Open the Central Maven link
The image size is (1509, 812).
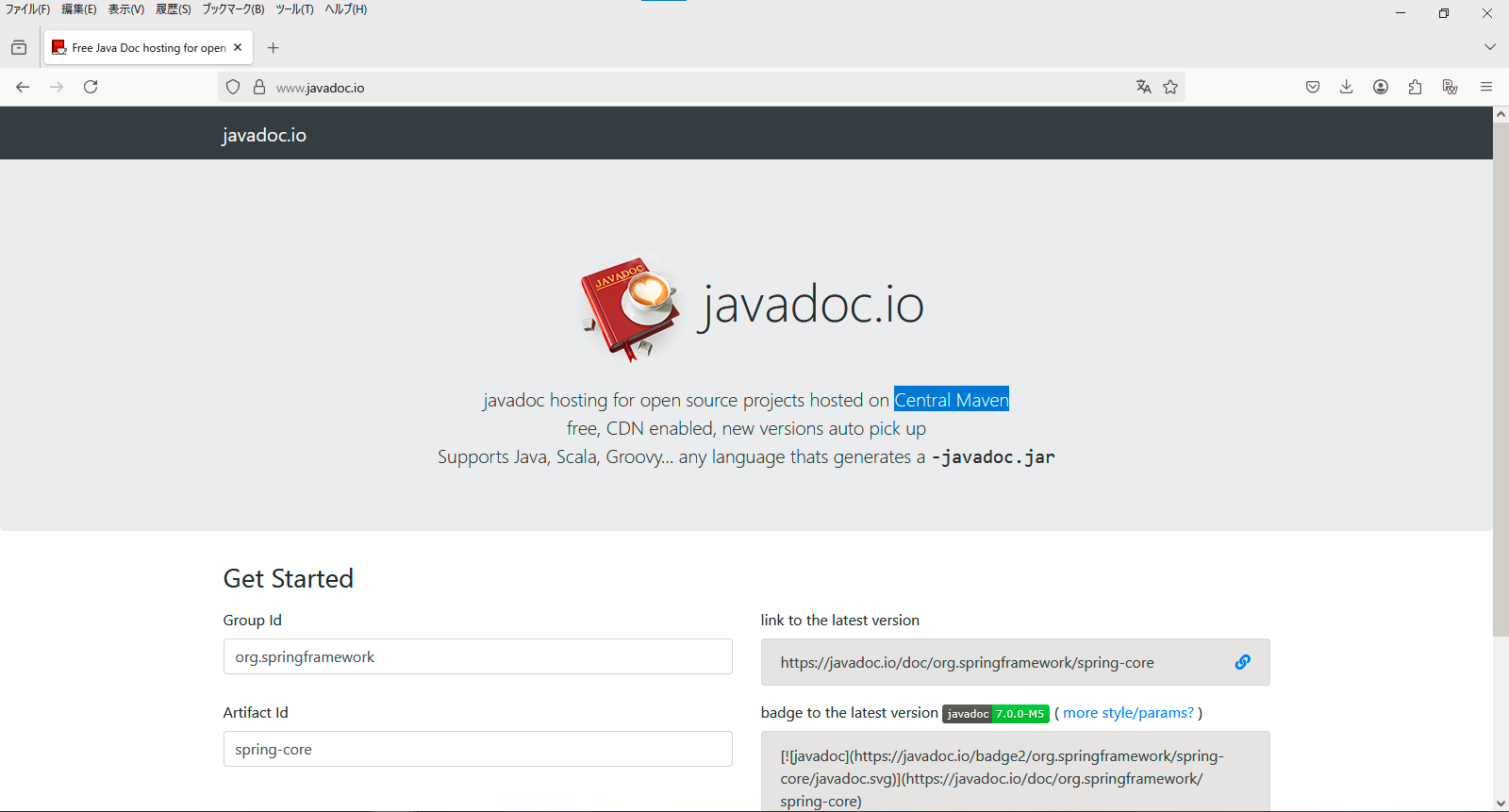tap(952, 400)
